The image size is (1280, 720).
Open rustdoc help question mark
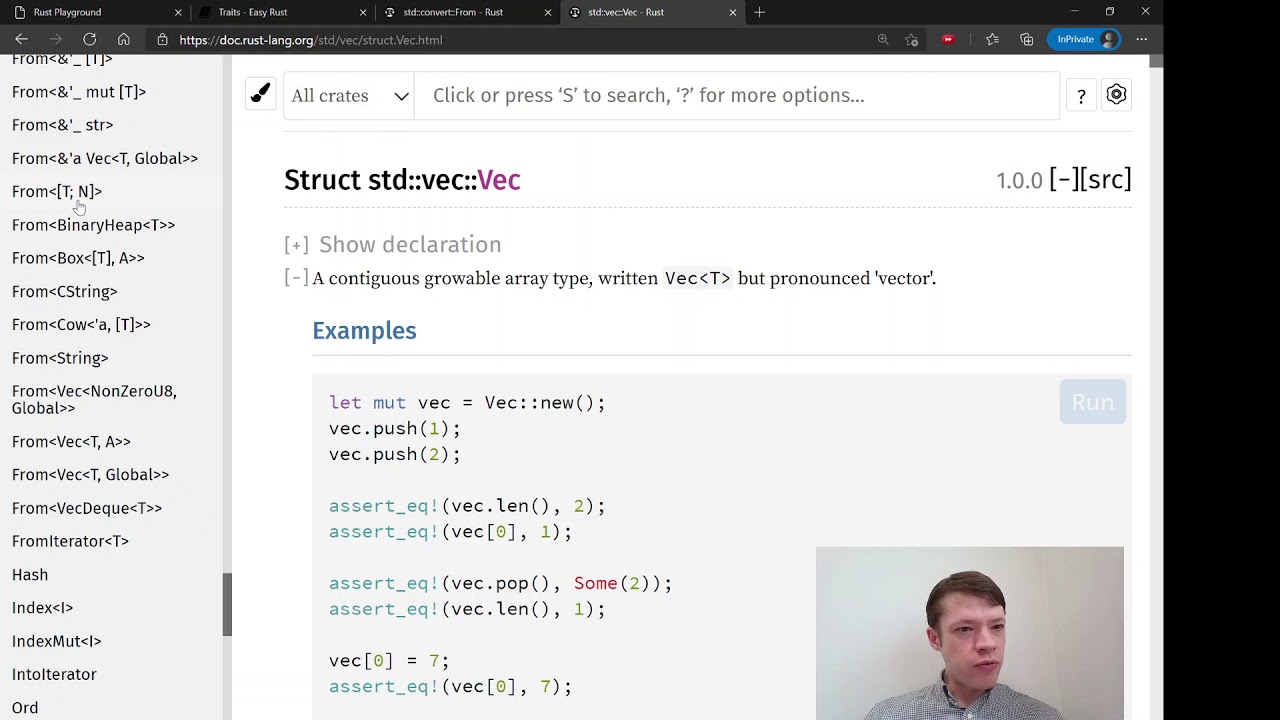point(1081,95)
